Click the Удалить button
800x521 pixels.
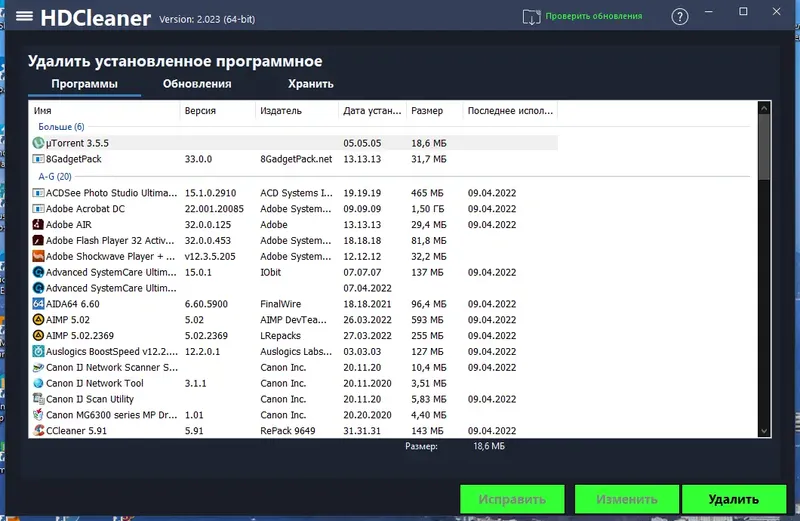[x=734, y=499]
